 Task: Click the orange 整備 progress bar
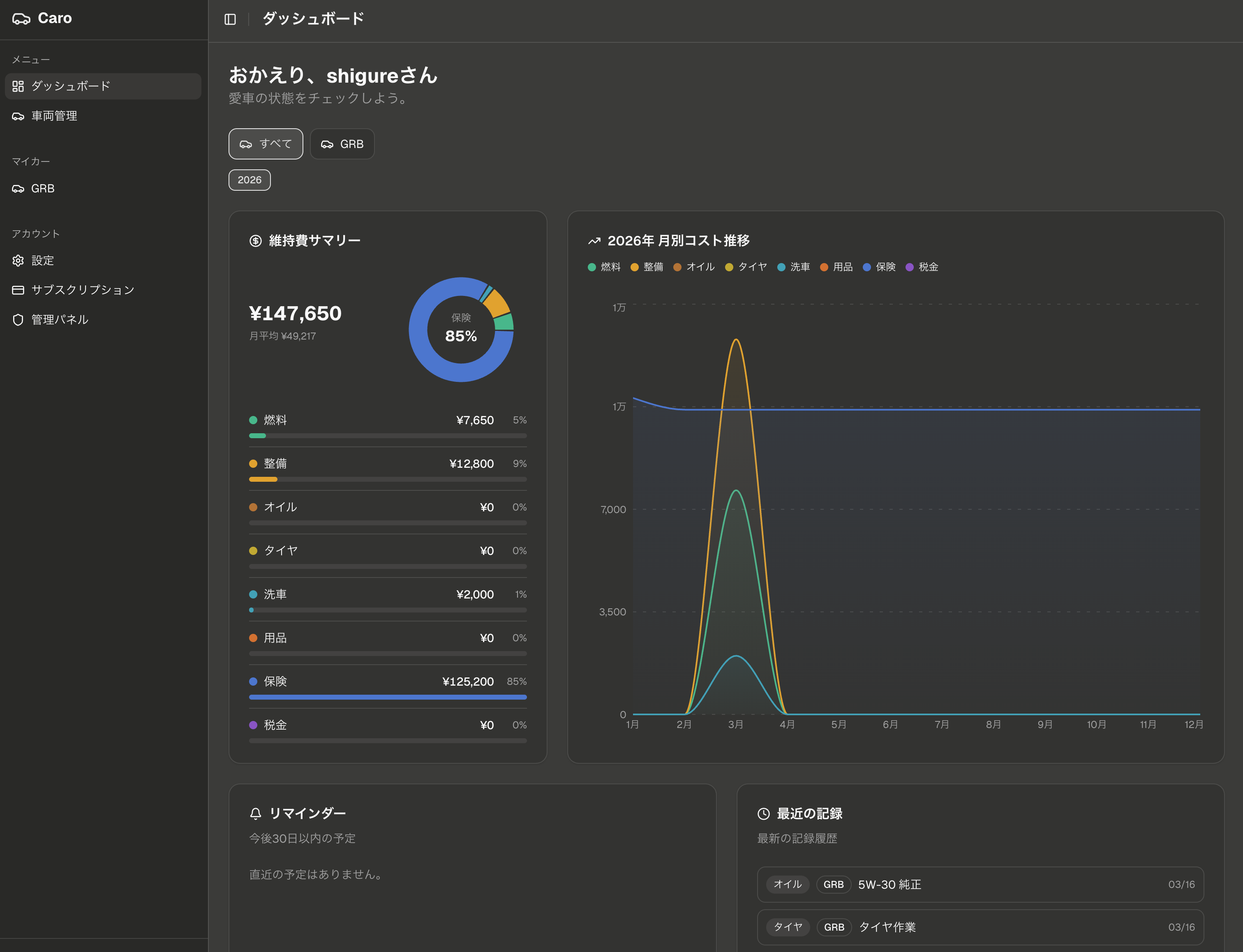(x=263, y=479)
